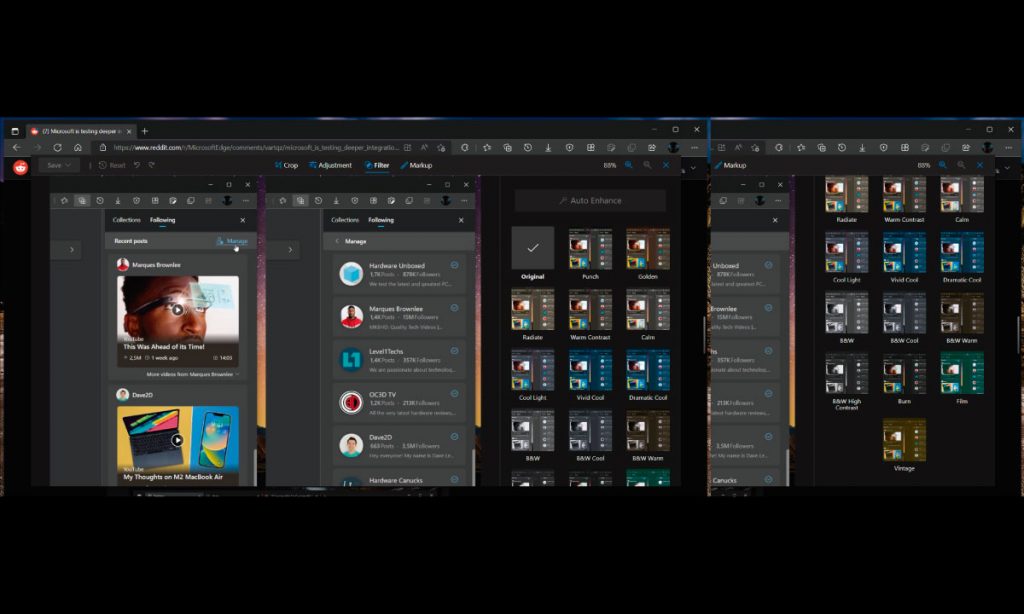Apply the Punch filter
1024x614 pixels.
590,248
